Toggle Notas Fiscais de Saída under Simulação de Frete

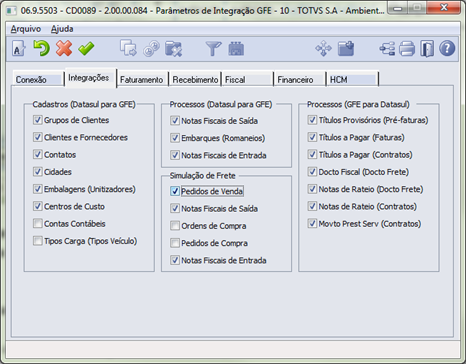175,209
